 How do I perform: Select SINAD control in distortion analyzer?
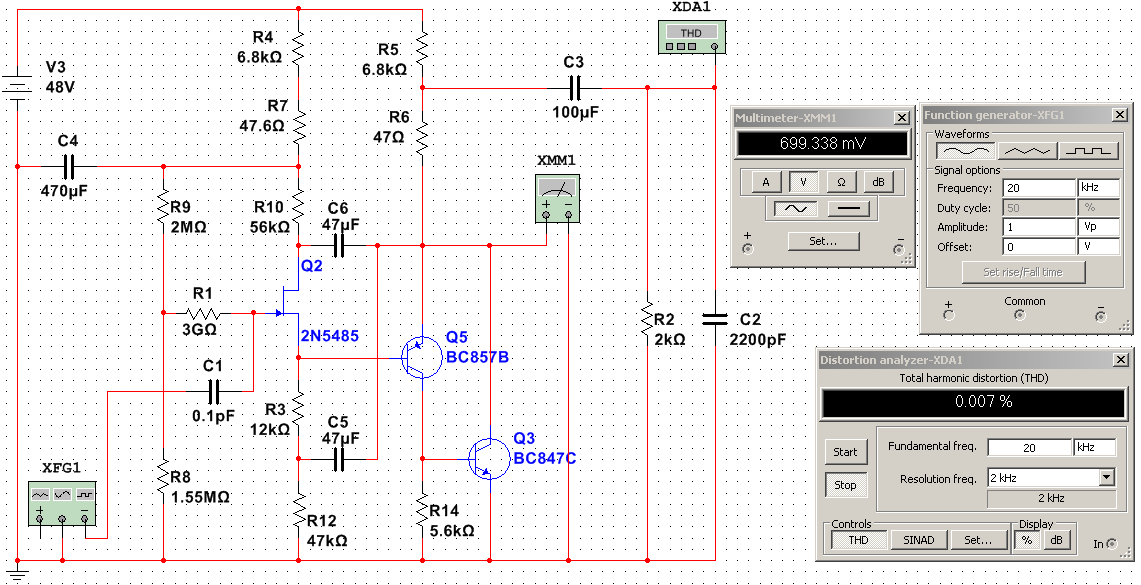pyautogui.click(x=920, y=539)
